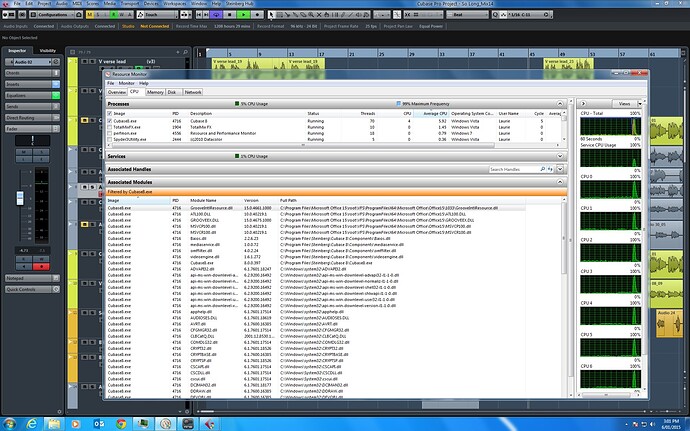Open Google Chrome from the taskbar
Screen dimensions: 690x431
(121, 424)
